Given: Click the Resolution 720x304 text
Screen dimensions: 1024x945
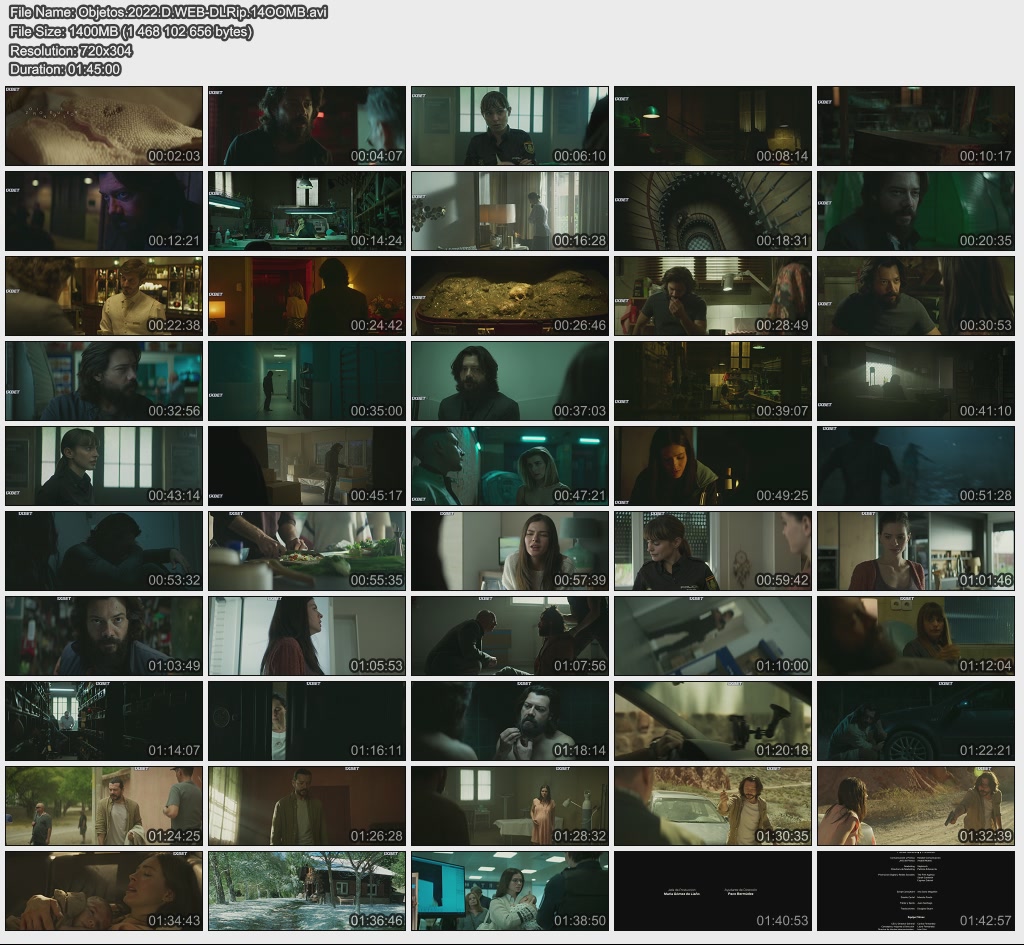Looking at the screenshot, I should coord(71,50).
